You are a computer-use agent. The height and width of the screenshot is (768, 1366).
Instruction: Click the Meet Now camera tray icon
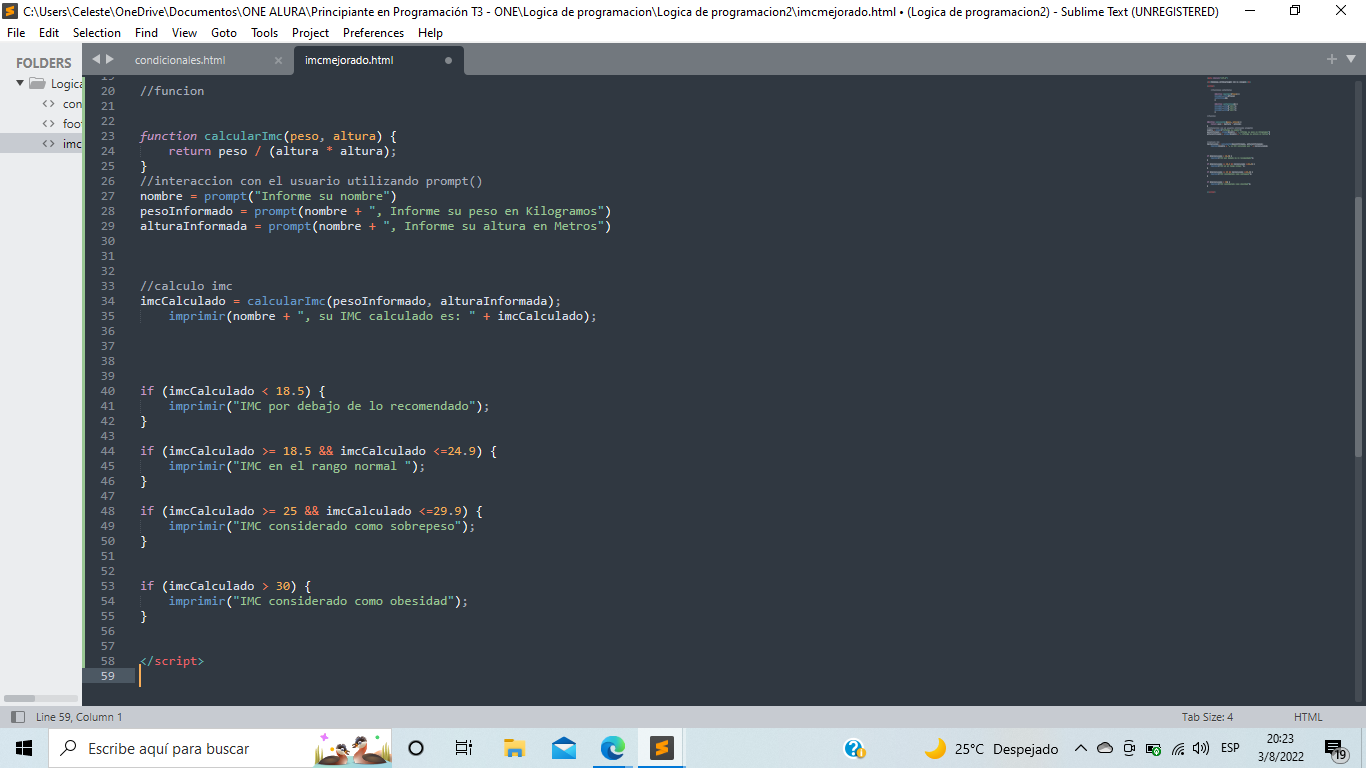pyautogui.click(x=1129, y=748)
